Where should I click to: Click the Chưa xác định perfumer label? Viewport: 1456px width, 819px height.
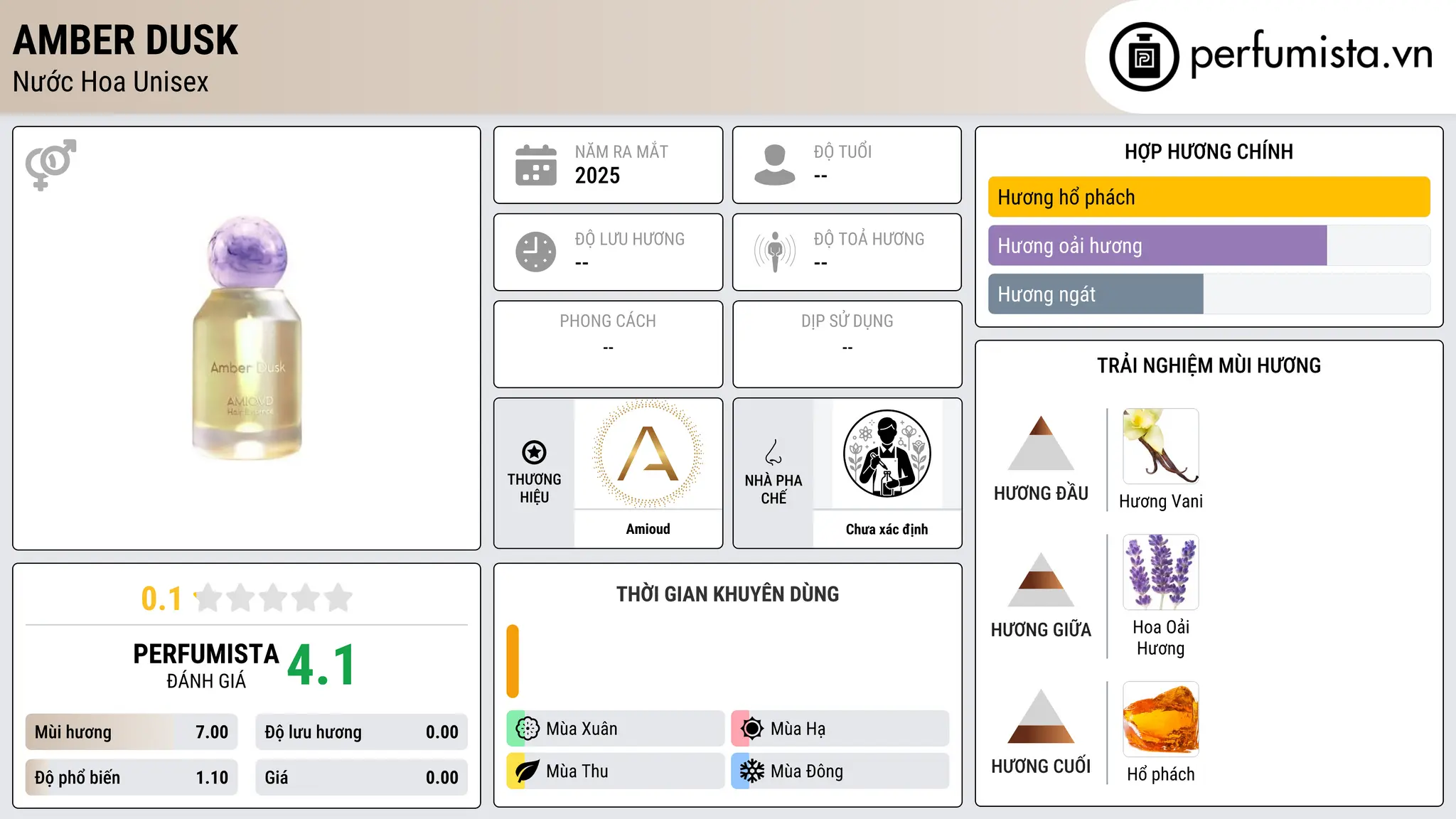pos(887,529)
